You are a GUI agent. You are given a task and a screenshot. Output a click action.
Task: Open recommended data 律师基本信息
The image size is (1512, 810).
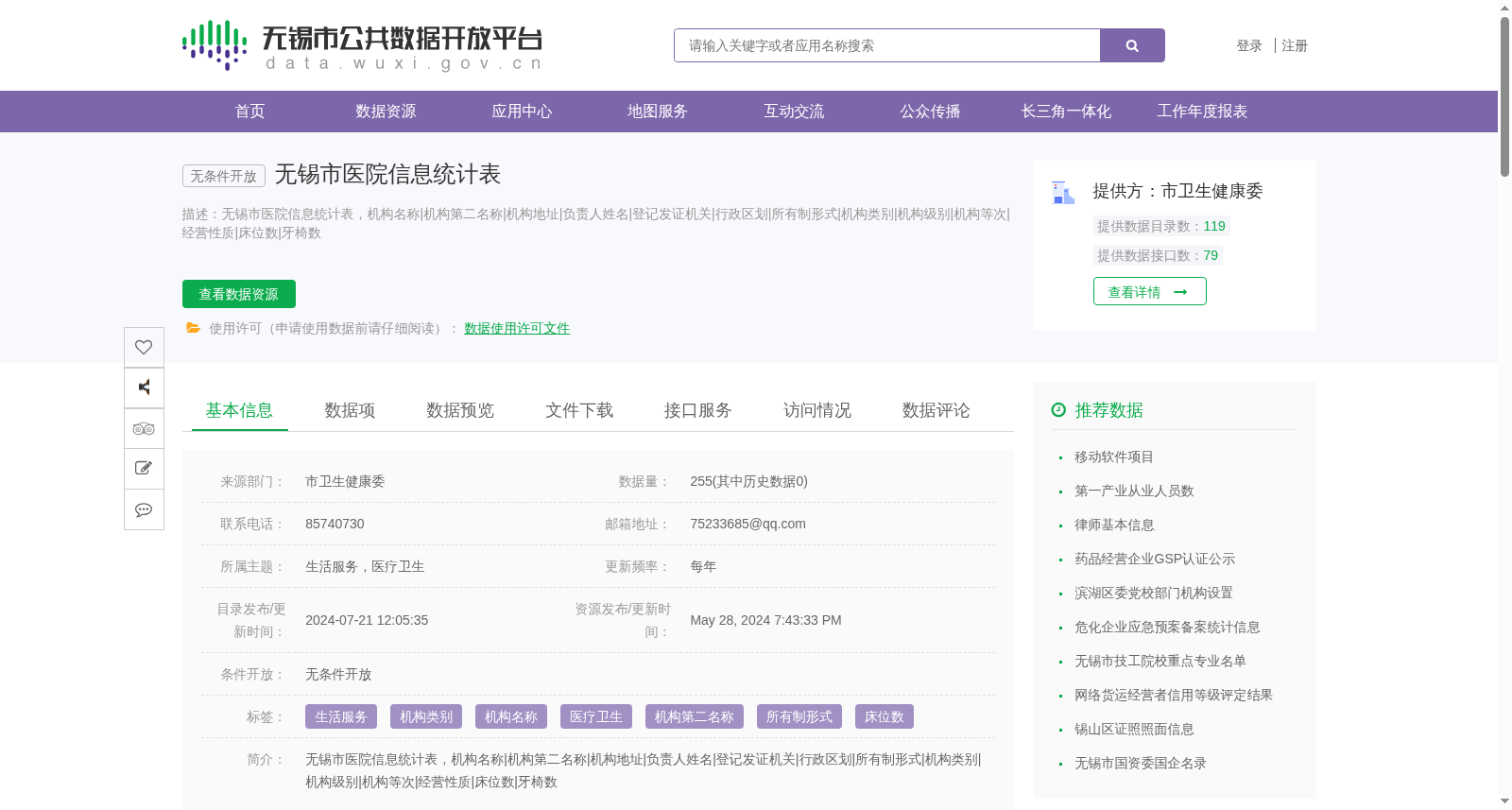[1114, 525]
